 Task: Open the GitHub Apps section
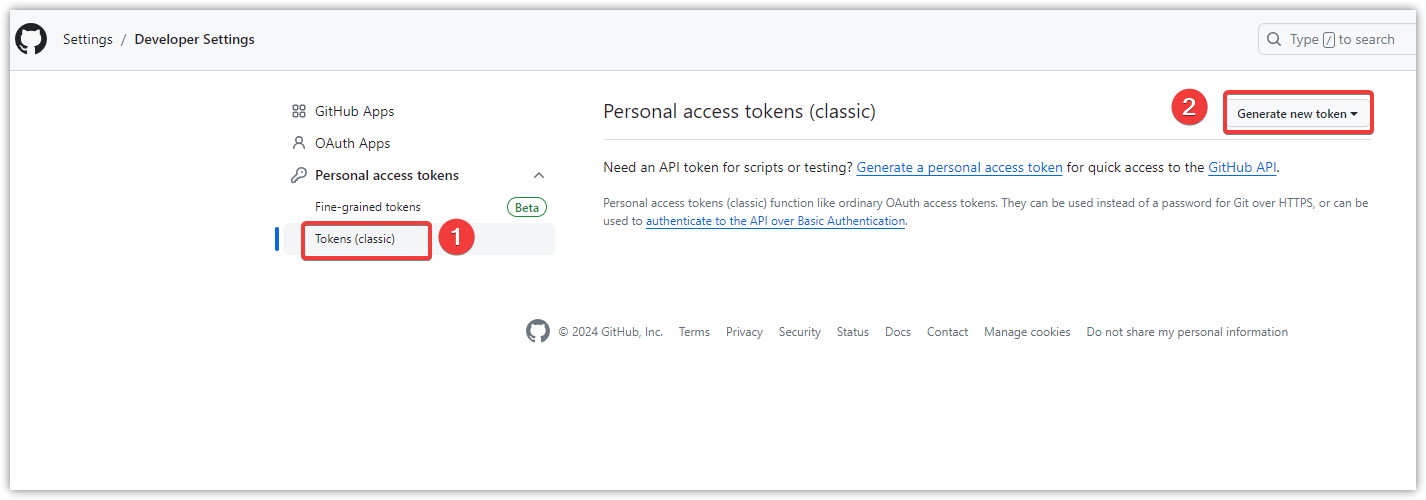point(354,111)
